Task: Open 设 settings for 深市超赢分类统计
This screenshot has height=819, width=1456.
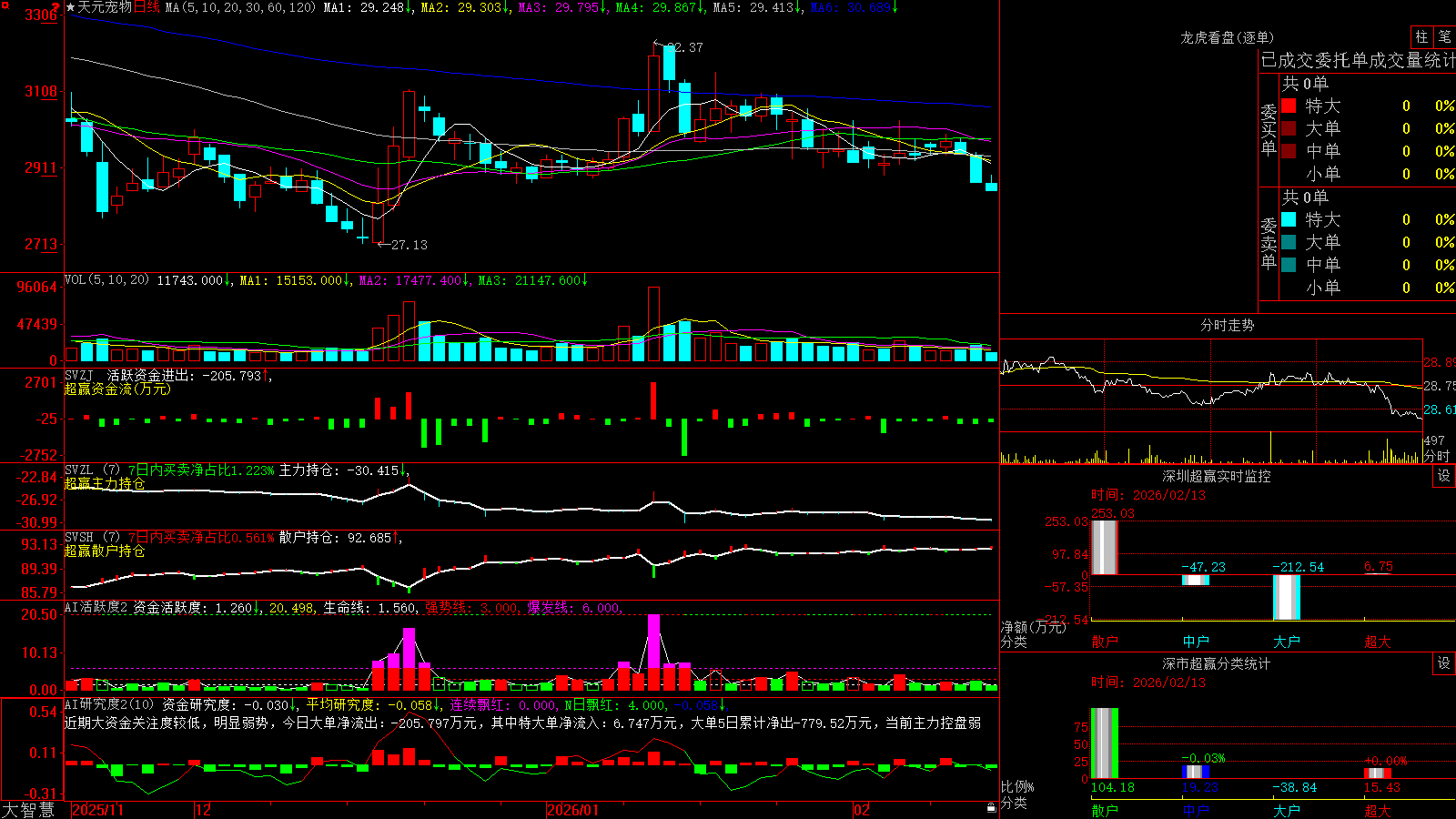Action: click(x=1444, y=663)
